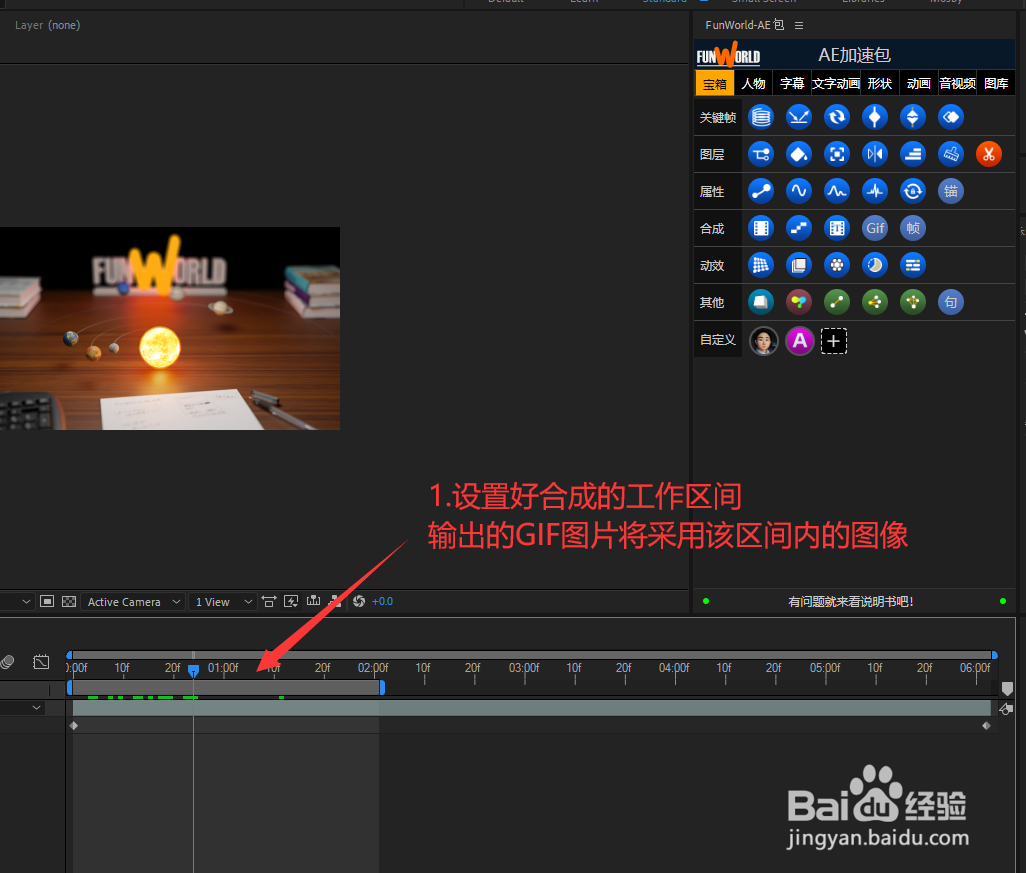Click the 锚 anchor icon
The image size is (1026, 873).
(951, 191)
